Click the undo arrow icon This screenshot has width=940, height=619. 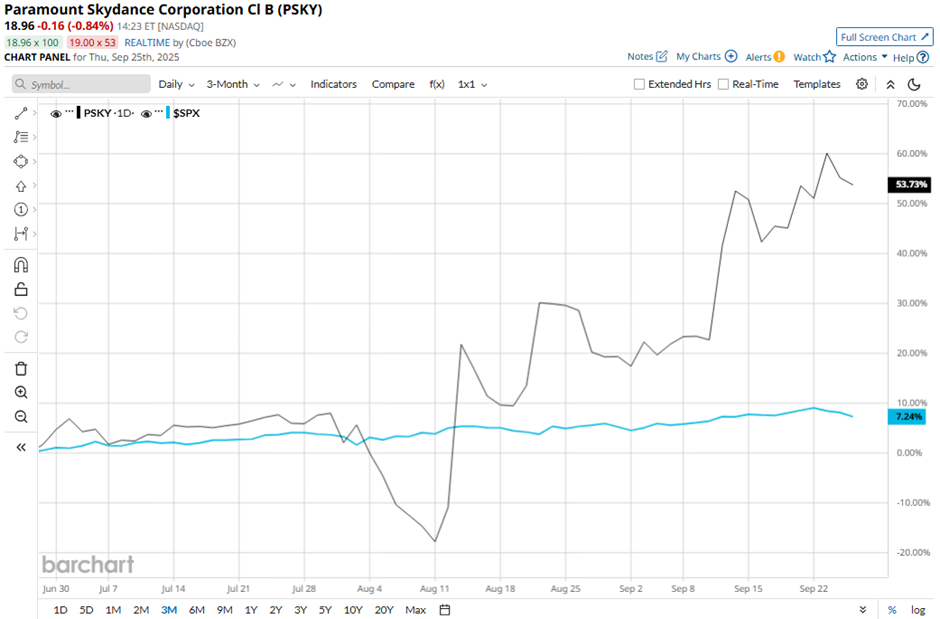21,313
